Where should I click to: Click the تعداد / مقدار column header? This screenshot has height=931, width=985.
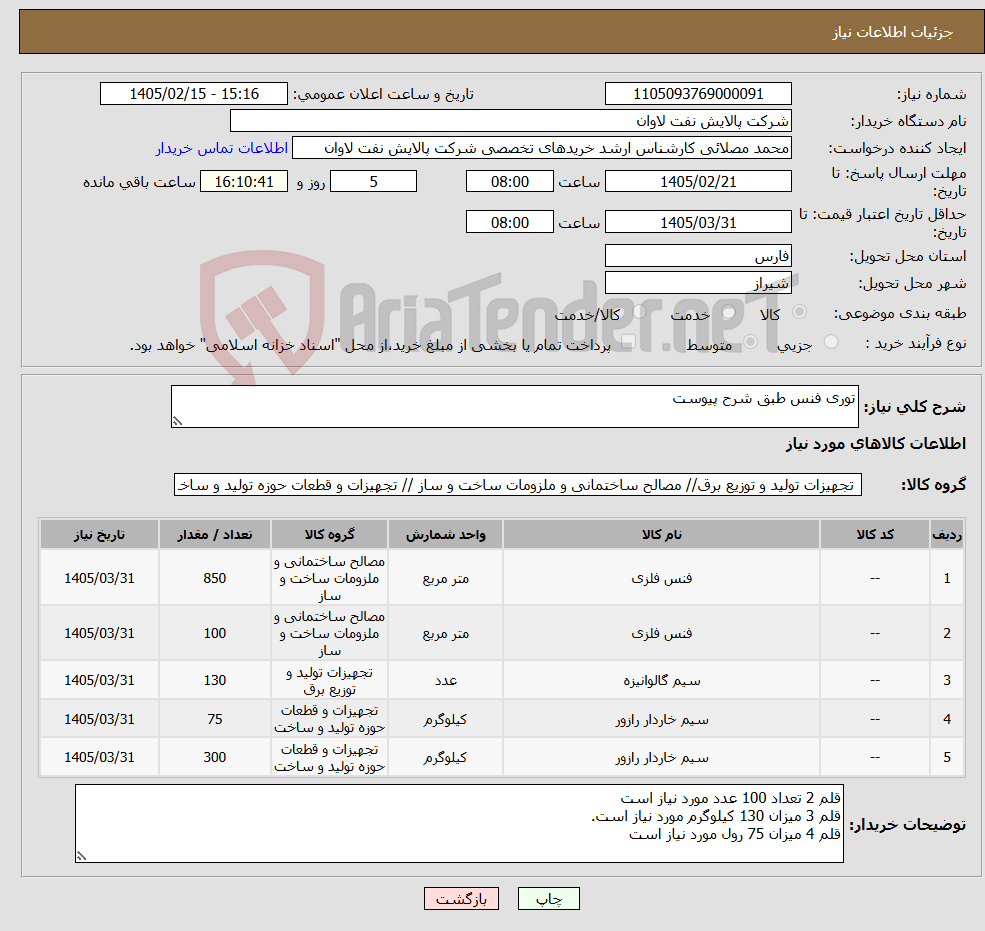(x=215, y=534)
